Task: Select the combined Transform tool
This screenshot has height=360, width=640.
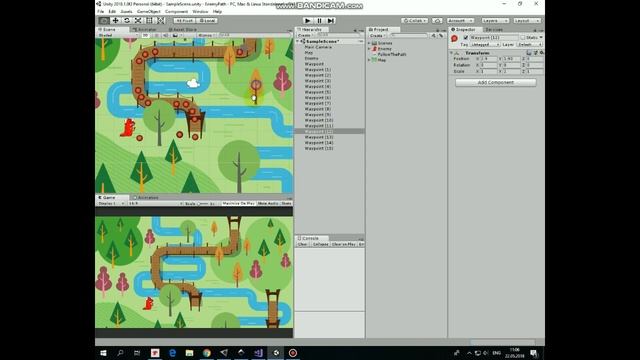Action: point(161,20)
